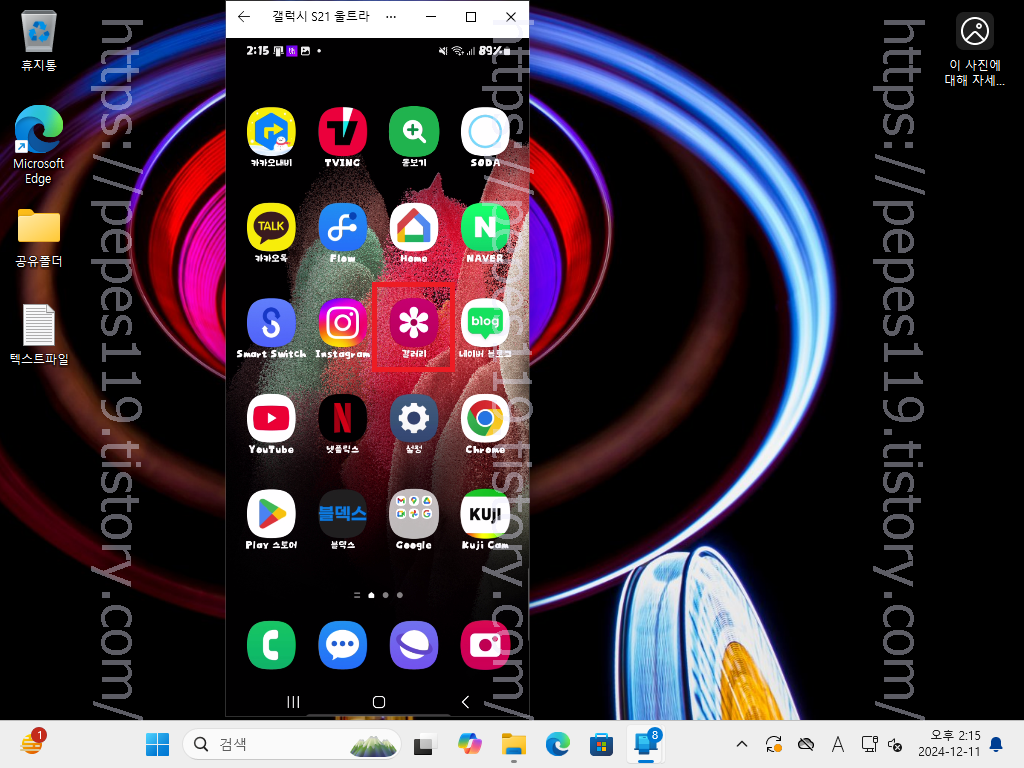Open Copilot from the taskbar

(470, 744)
